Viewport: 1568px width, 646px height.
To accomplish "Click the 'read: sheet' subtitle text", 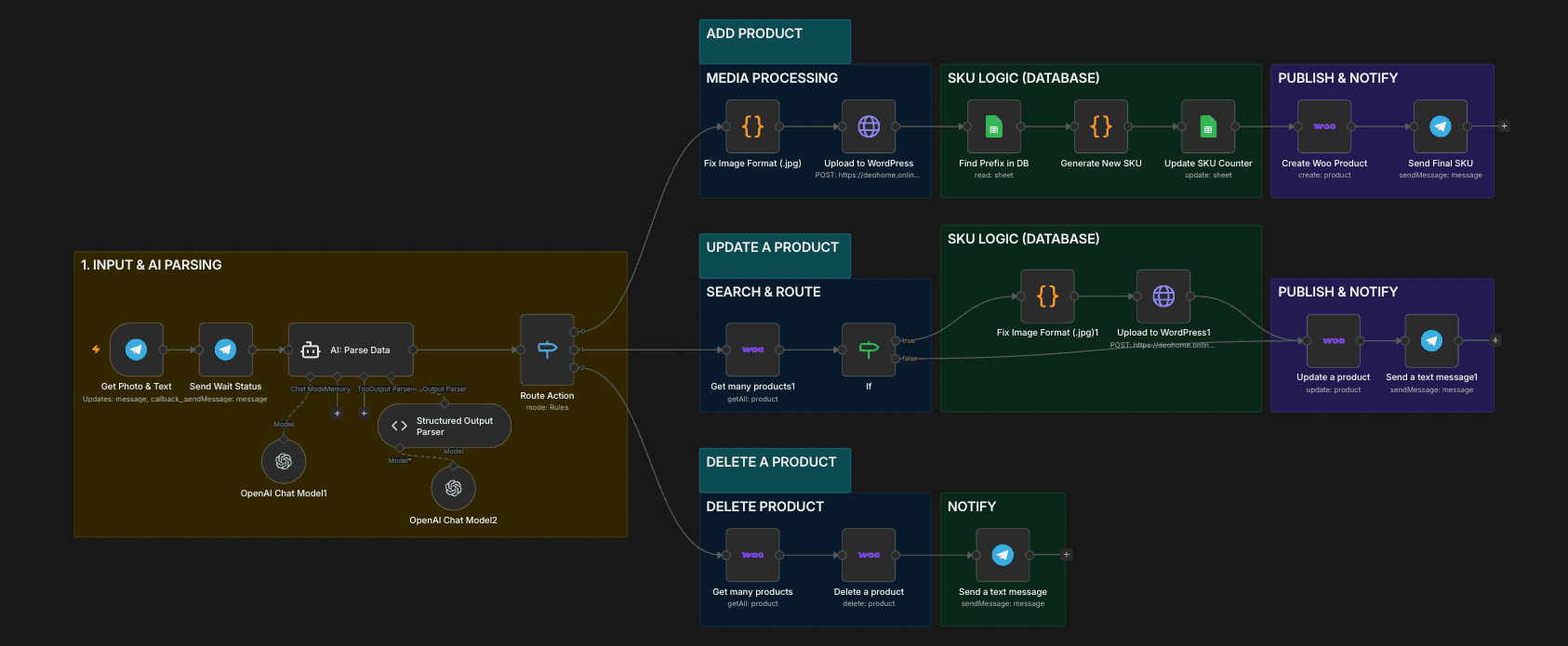I will (x=994, y=175).
